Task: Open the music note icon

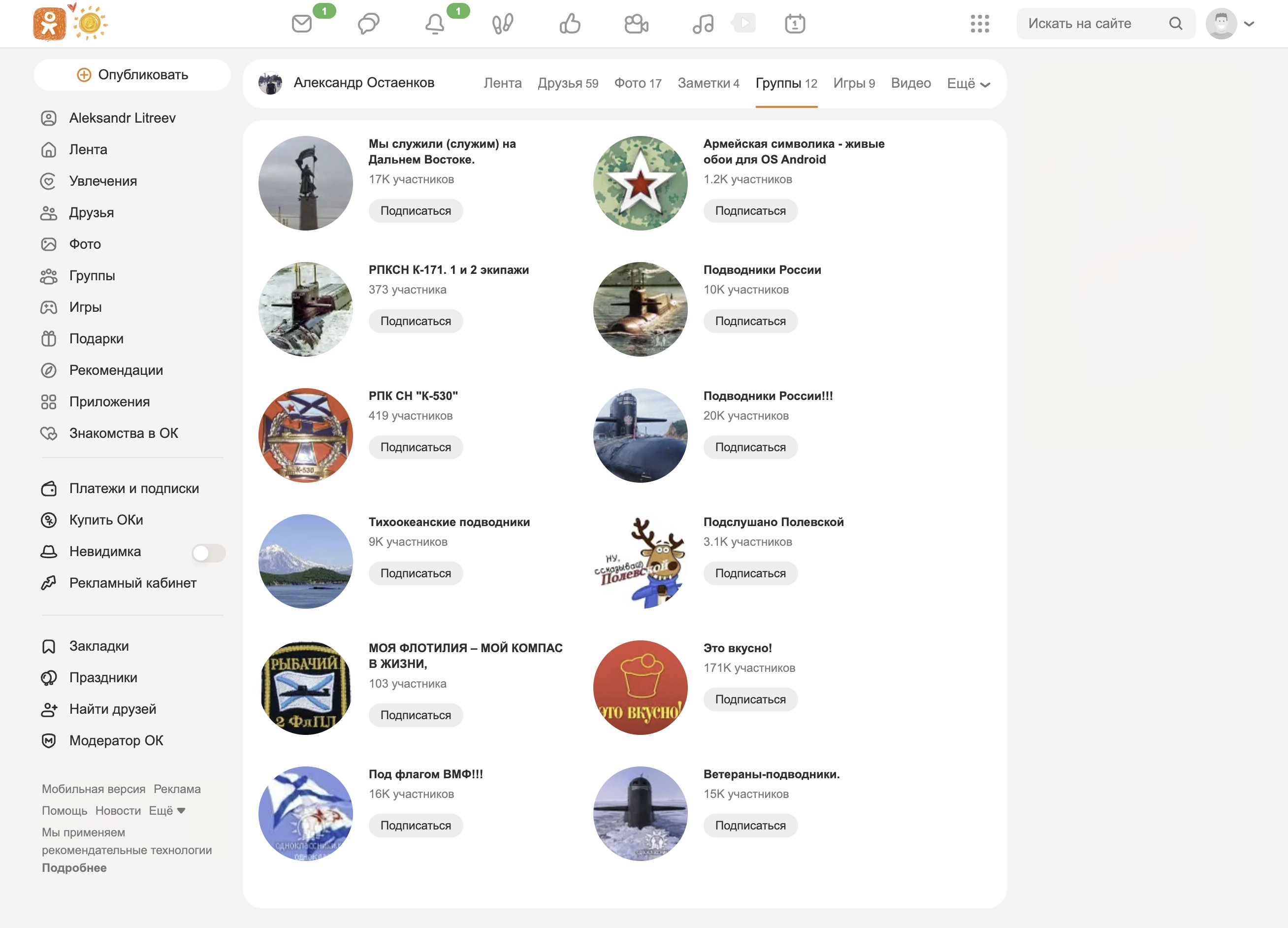Action: pos(703,24)
